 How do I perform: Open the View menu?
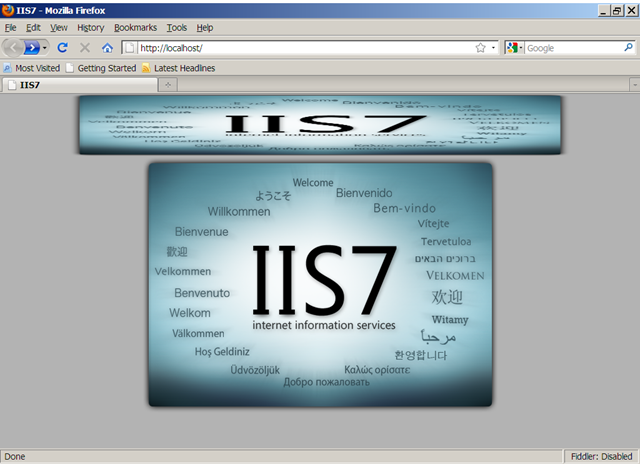59,27
